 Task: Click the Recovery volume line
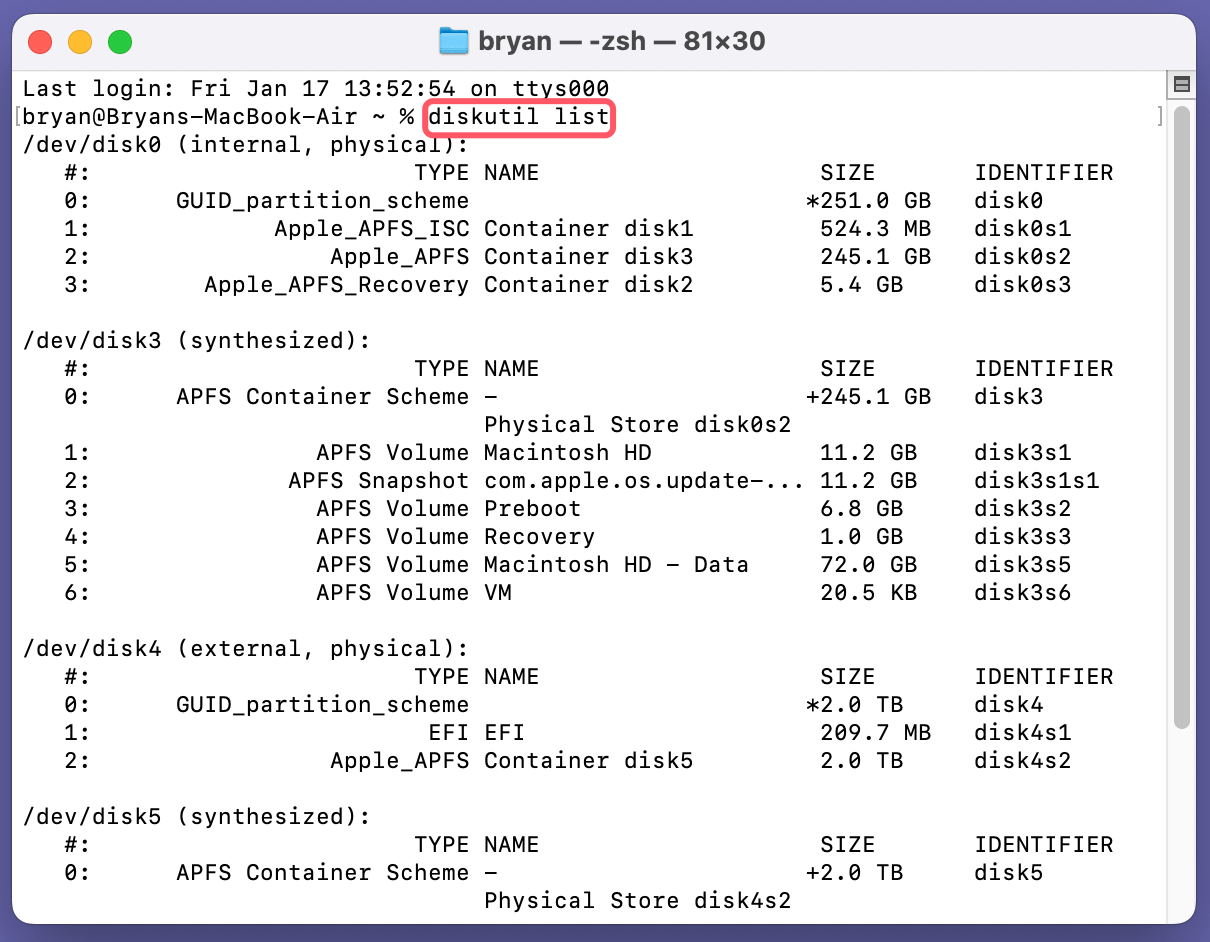click(x=539, y=536)
